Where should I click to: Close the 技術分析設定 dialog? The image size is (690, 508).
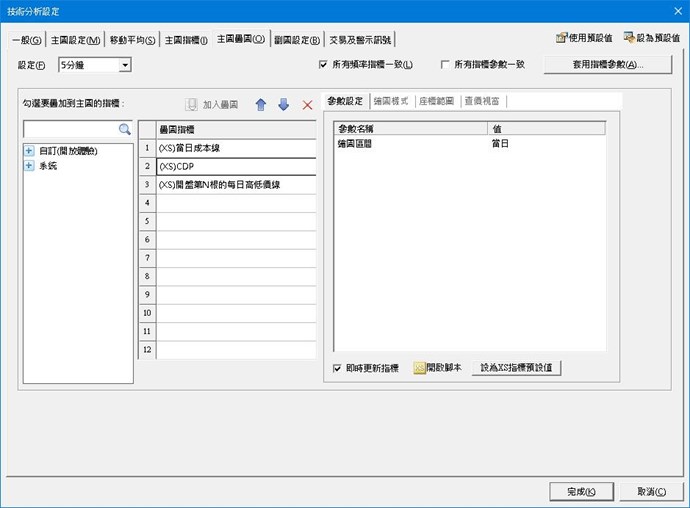678,11
